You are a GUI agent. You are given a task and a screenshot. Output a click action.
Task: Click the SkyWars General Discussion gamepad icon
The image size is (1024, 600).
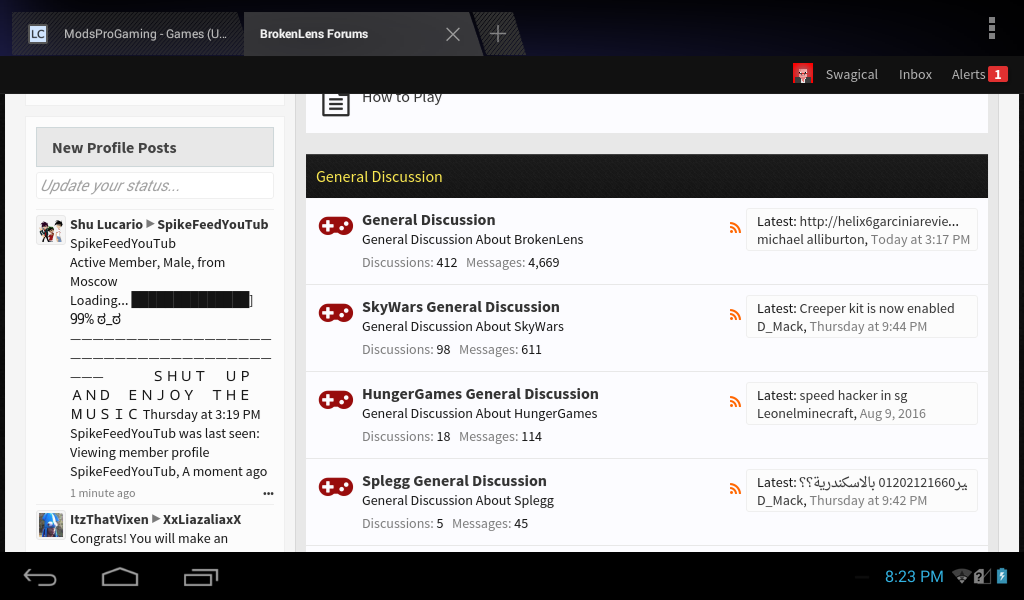pos(336,313)
